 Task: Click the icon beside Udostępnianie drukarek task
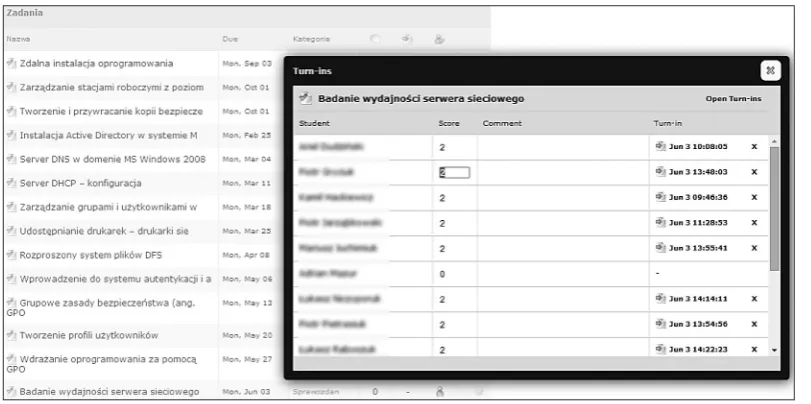click(x=11, y=231)
